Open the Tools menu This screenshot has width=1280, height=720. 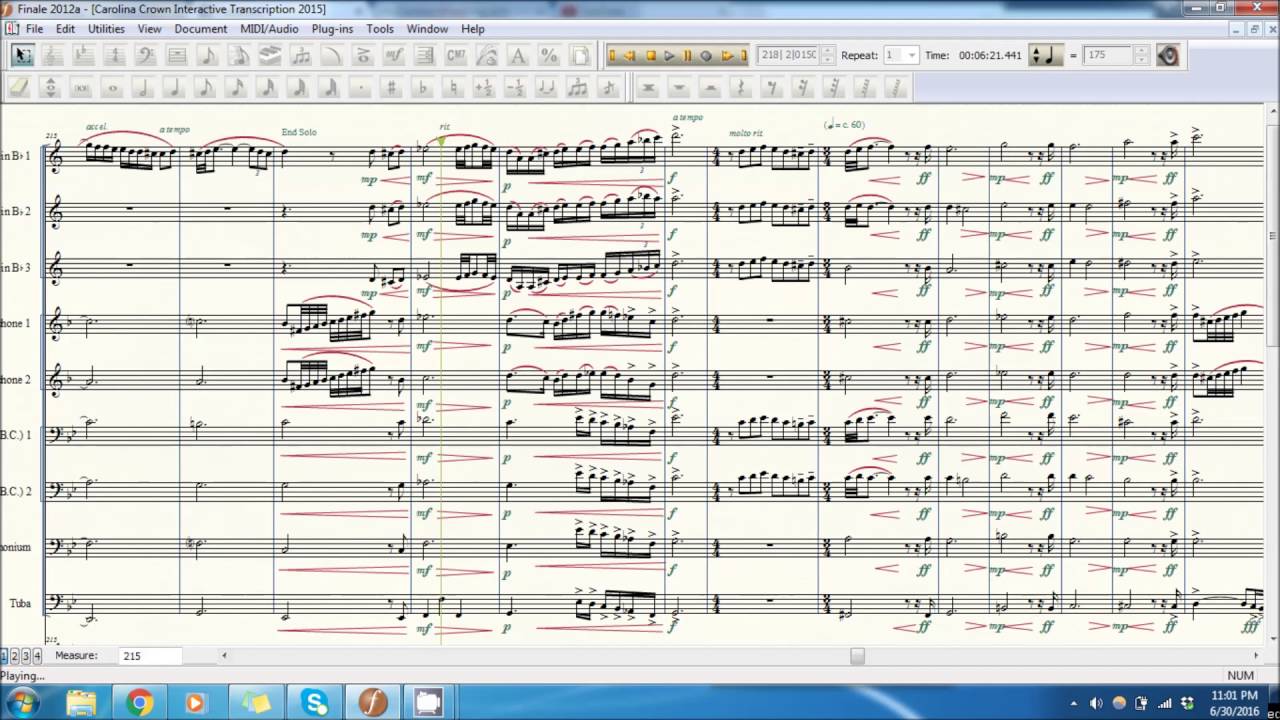pyautogui.click(x=380, y=29)
